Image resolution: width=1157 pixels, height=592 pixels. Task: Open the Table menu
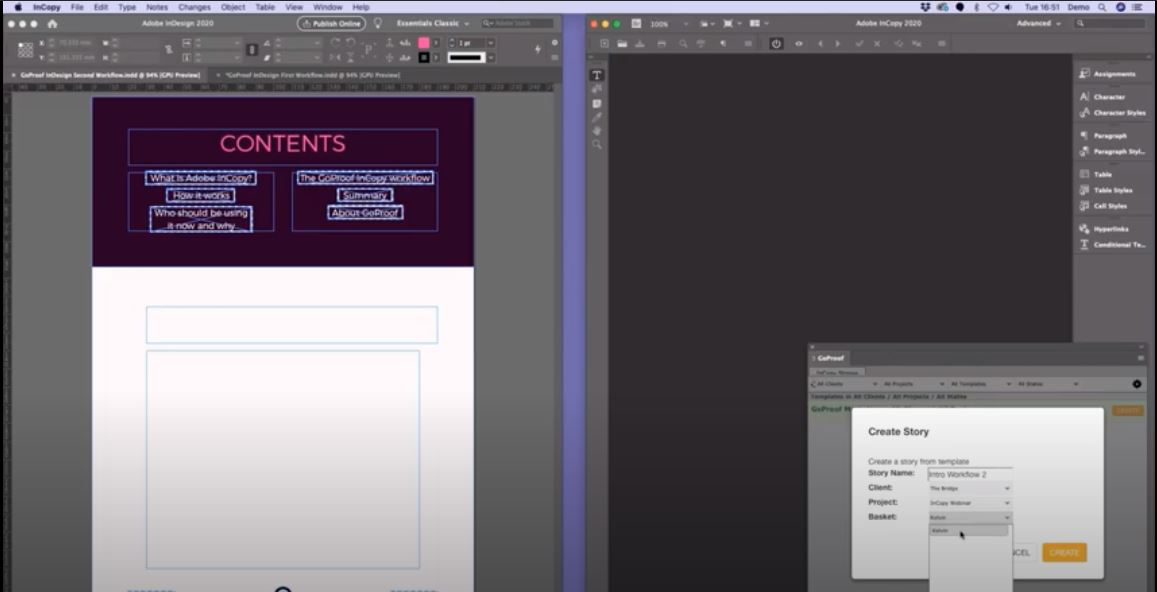[x=265, y=7]
